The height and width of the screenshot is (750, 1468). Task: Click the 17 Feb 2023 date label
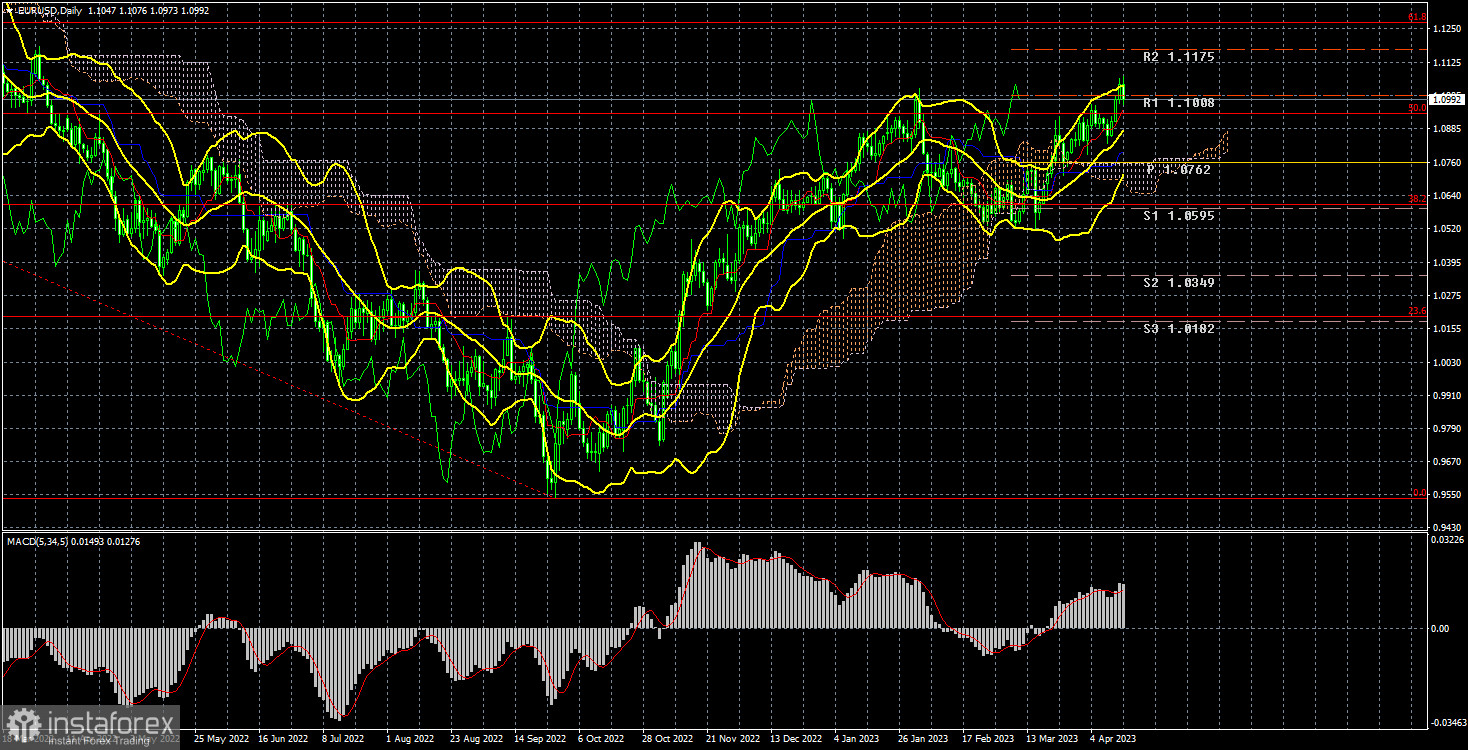[x=986, y=738]
